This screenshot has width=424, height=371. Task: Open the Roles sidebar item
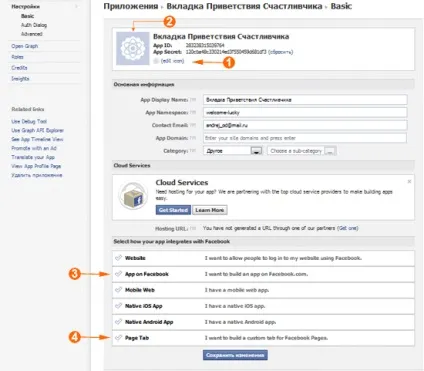(x=17, y=57)
